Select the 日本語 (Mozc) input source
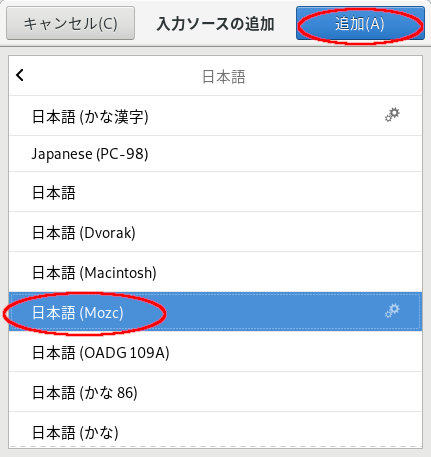The height and width of the screenshot is (457, 431). click(x=215, y=312)
